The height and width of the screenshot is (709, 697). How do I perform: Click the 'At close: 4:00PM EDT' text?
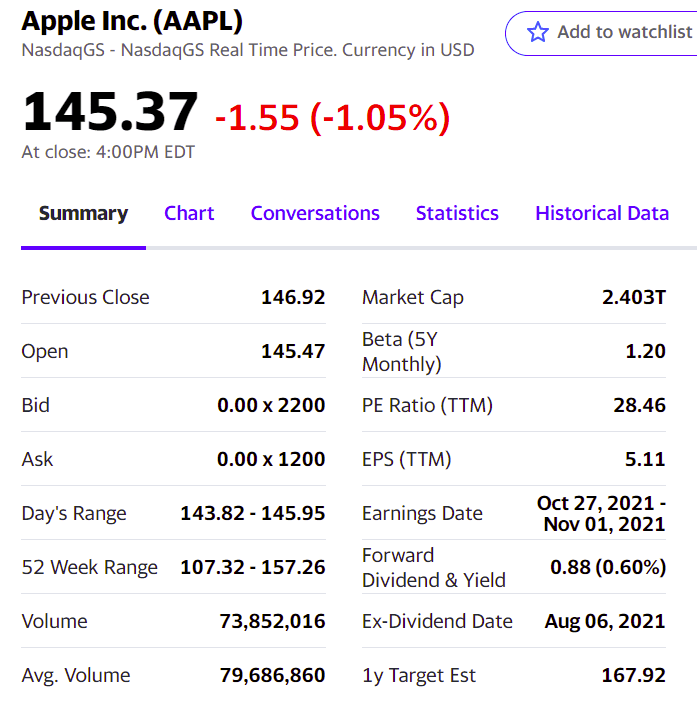[108, 152]
